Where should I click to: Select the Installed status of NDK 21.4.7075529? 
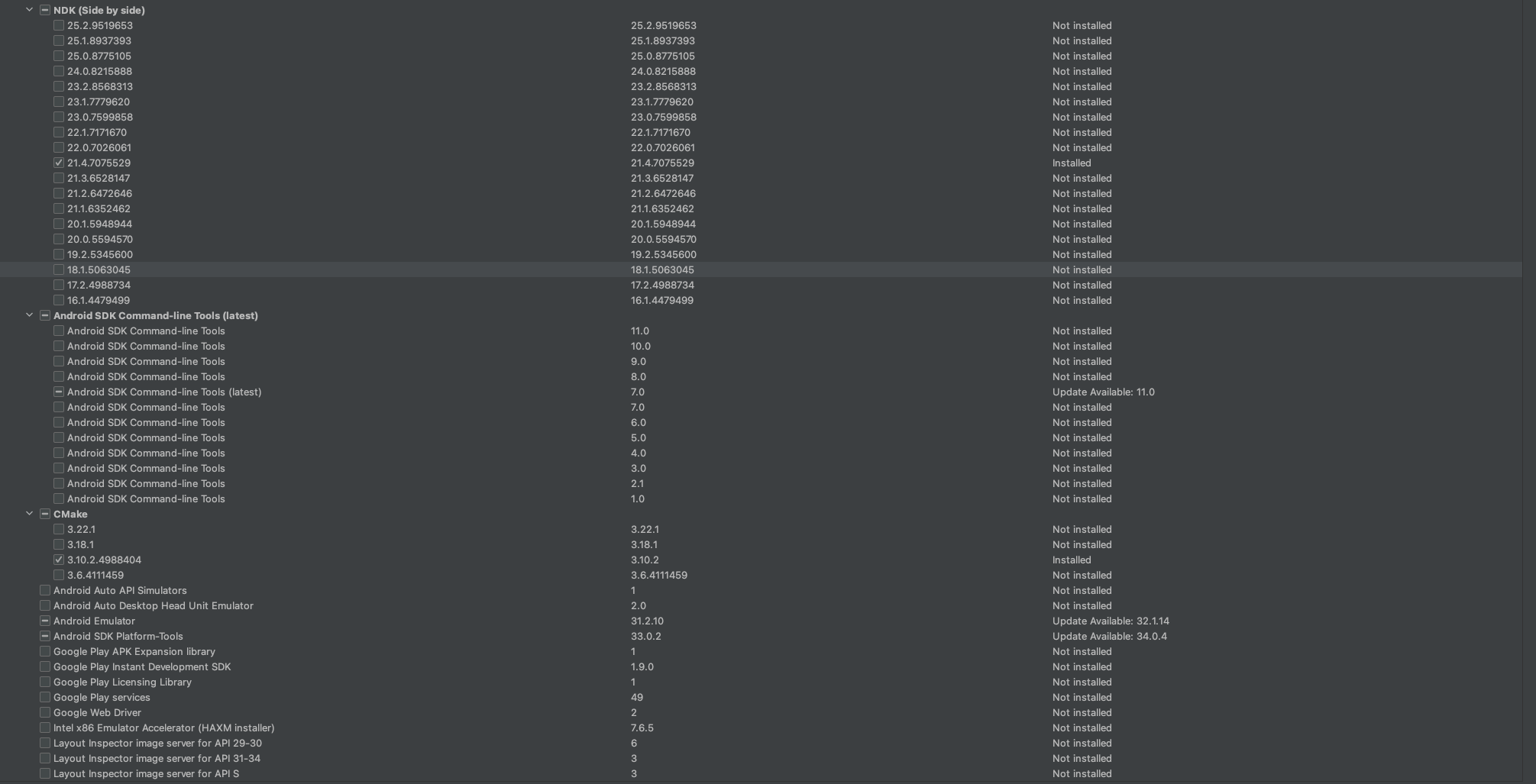[1072, 163]
